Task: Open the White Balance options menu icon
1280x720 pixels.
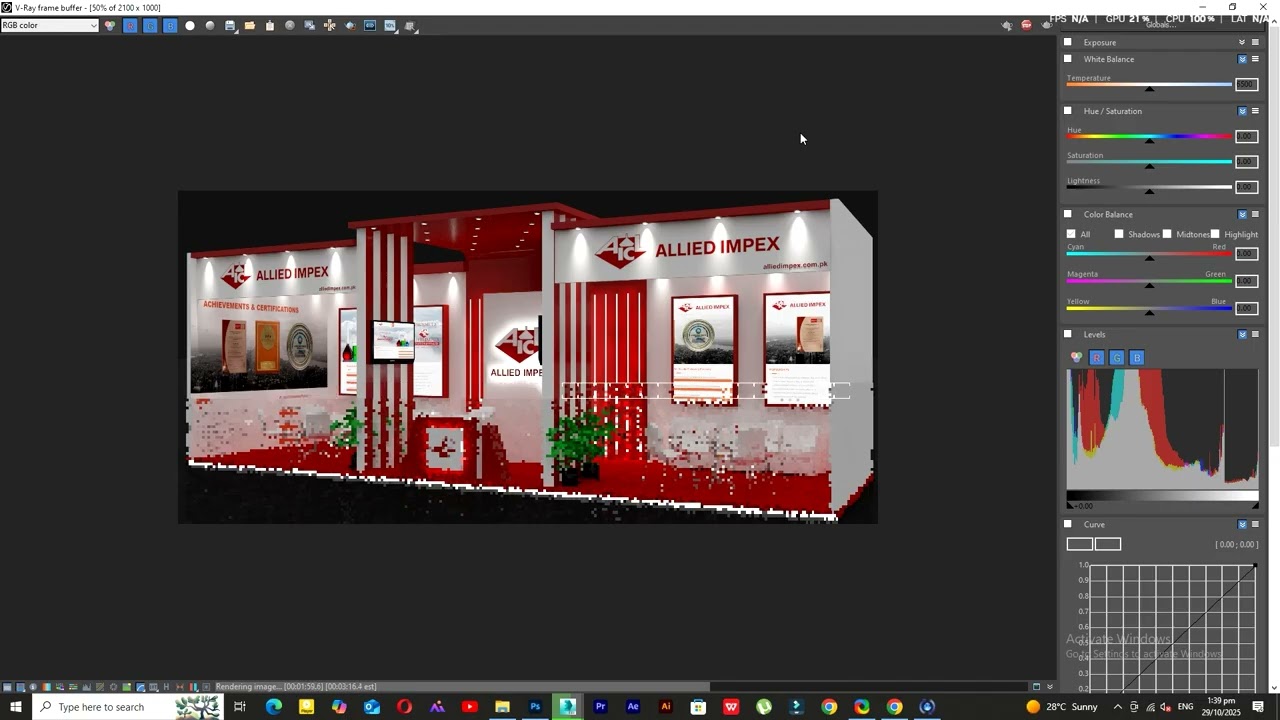Action: click(1255, 59)
